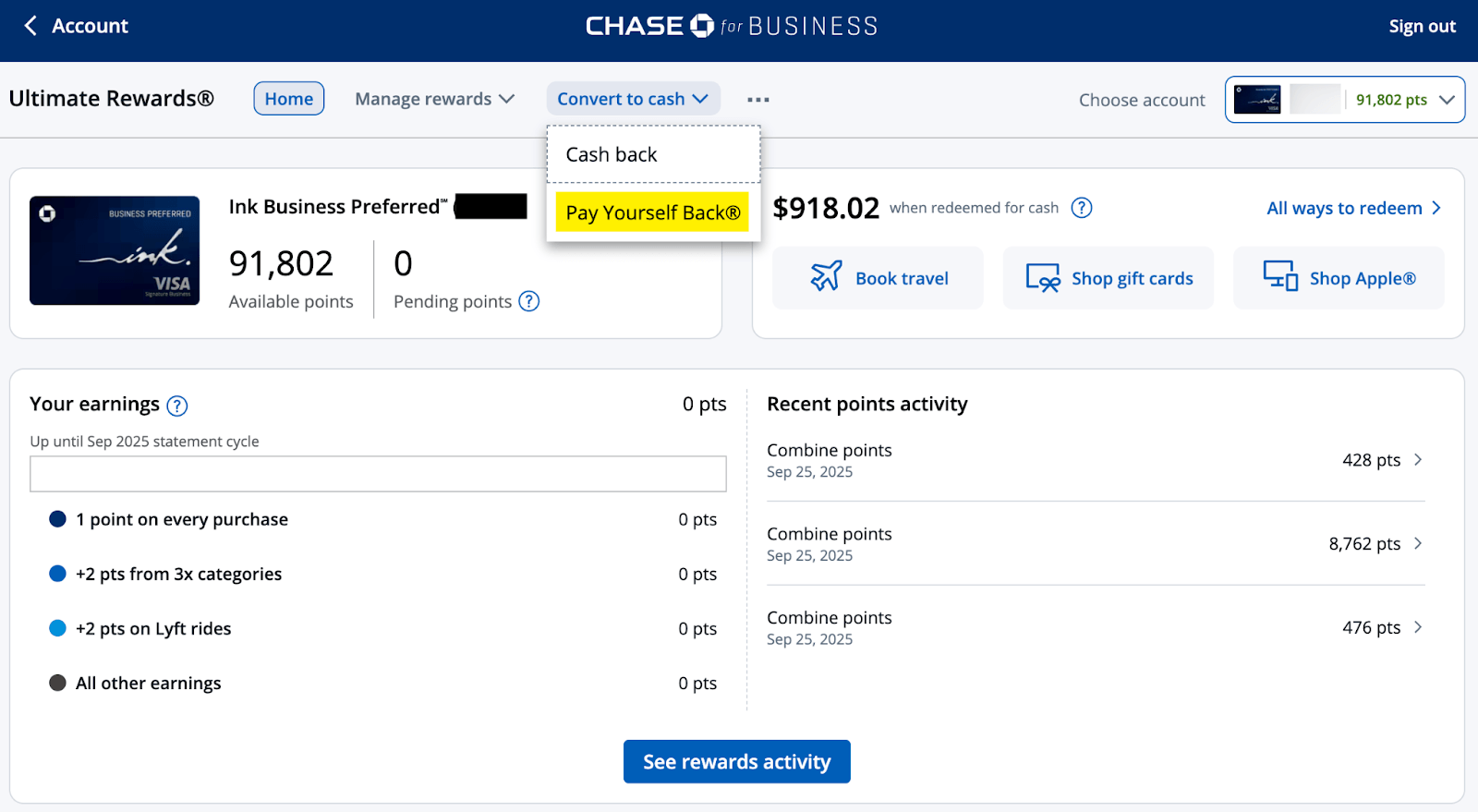
Task: Click the Shop Apple devices icon
Action: tap(1280, 276)
